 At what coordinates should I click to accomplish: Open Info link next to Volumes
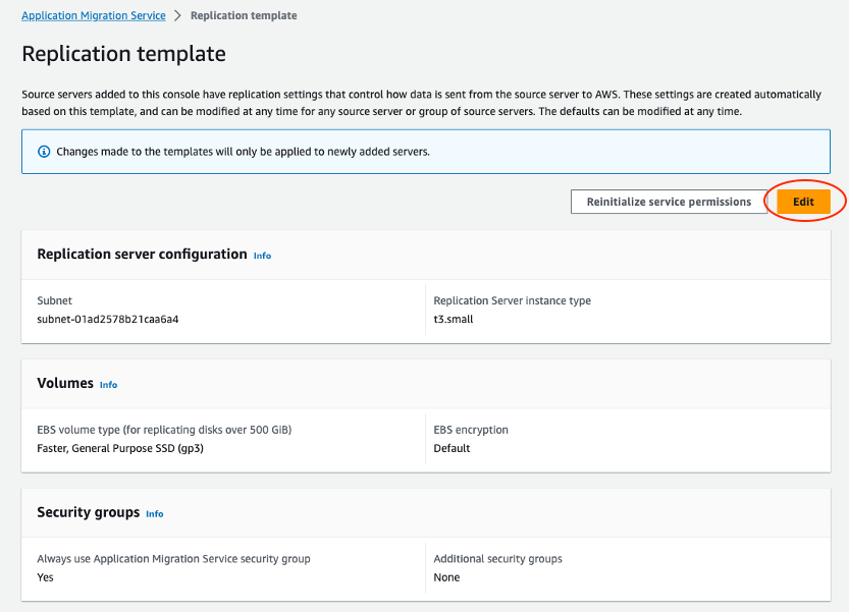tap(108, 385)
